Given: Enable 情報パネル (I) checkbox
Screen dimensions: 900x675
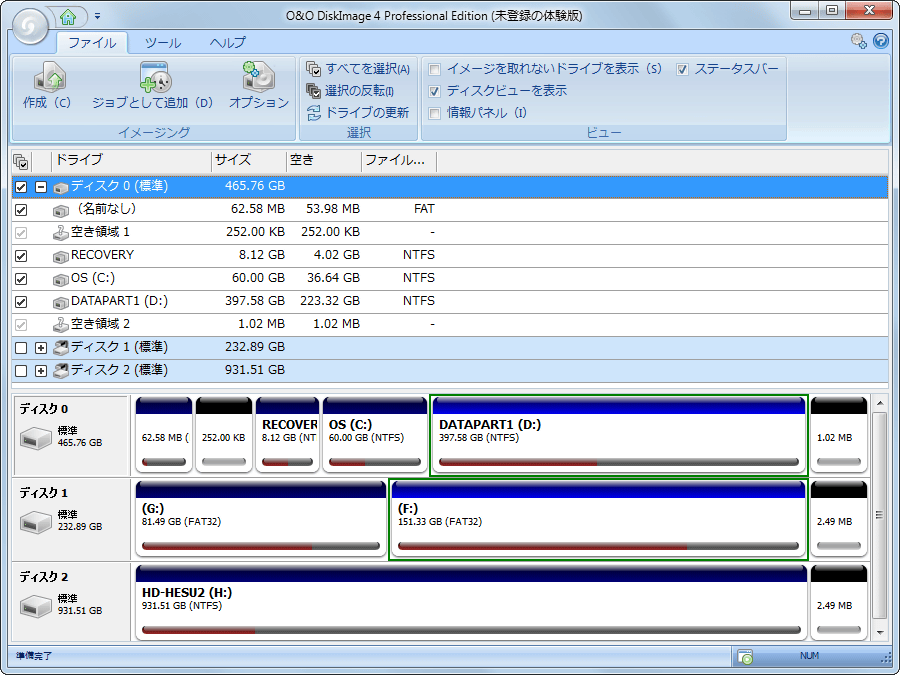Looking at the screenshot, I should (x=435, y=113).
